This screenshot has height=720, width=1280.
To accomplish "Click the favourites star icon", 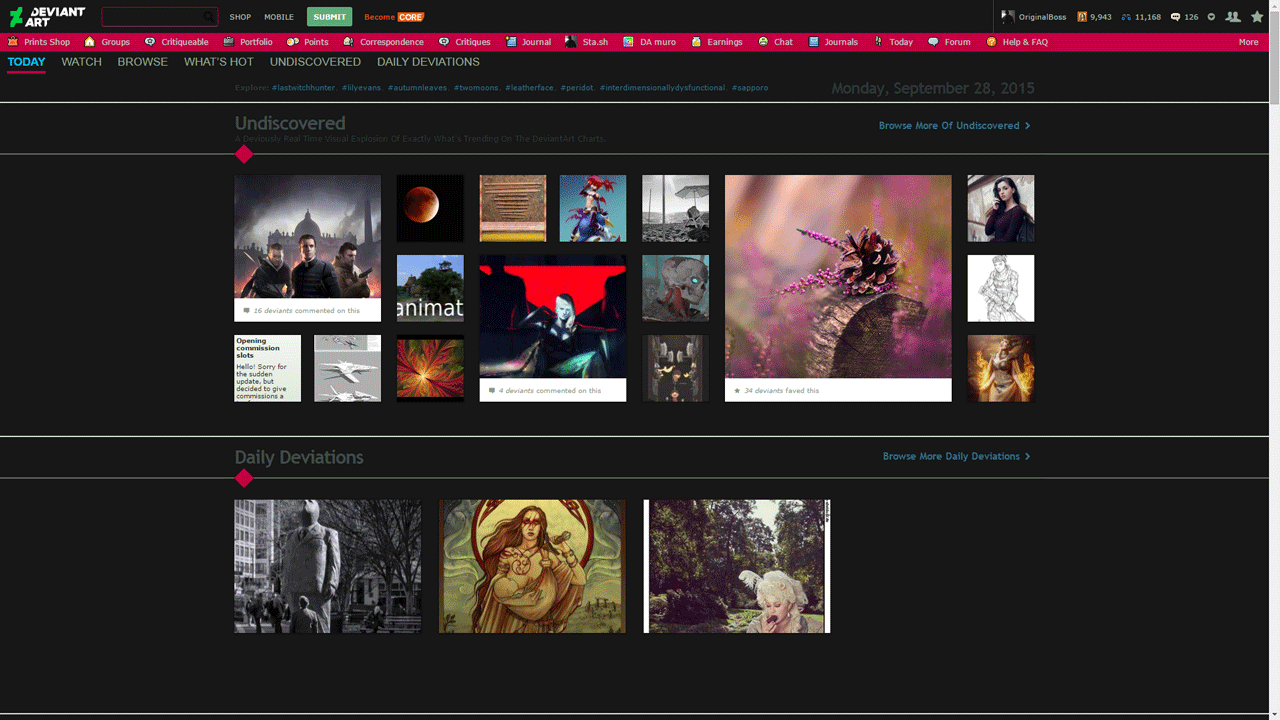I will (x=1257, y=17).
